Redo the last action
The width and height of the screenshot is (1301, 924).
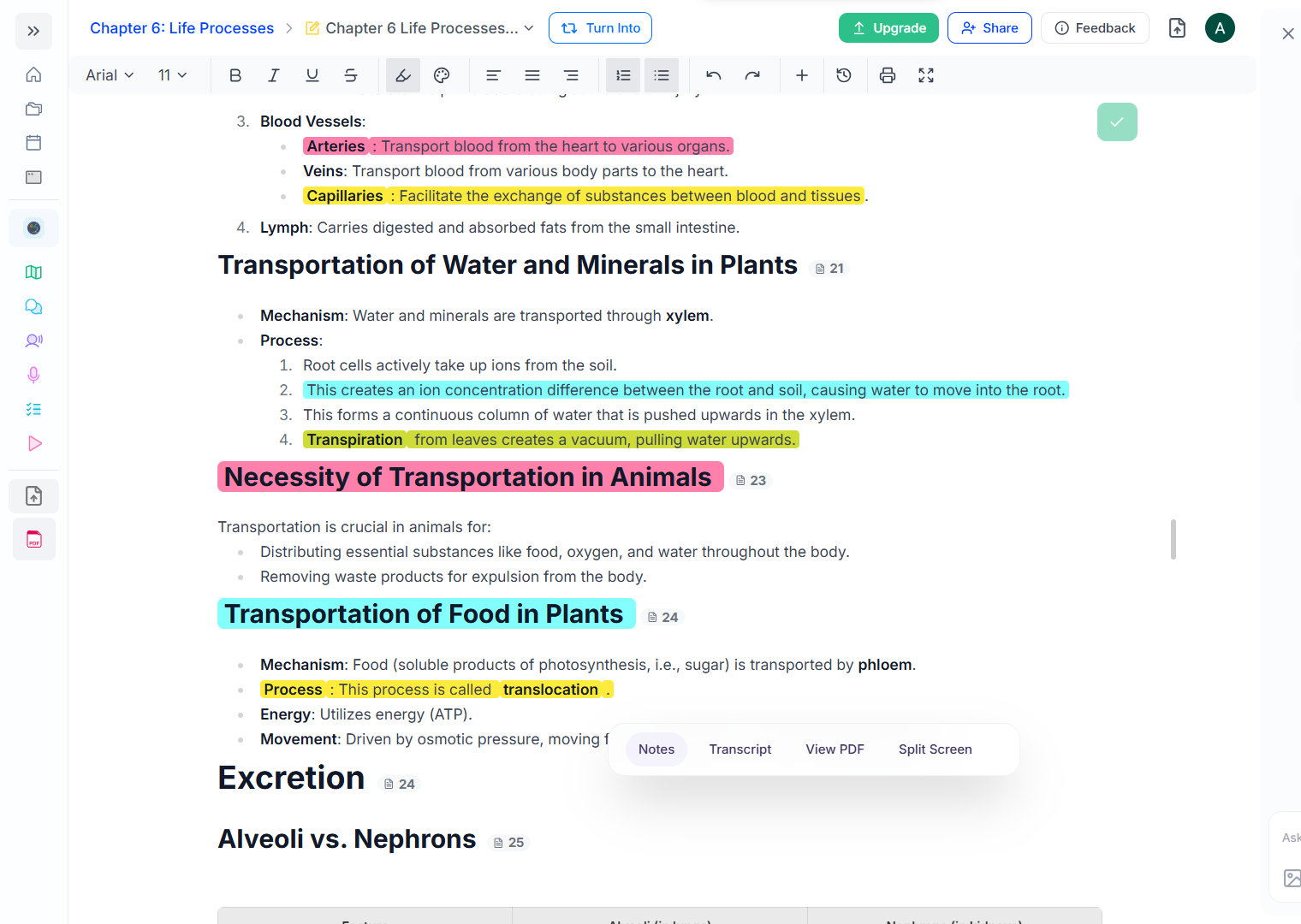pyautogui.click(x=752, y=75)
